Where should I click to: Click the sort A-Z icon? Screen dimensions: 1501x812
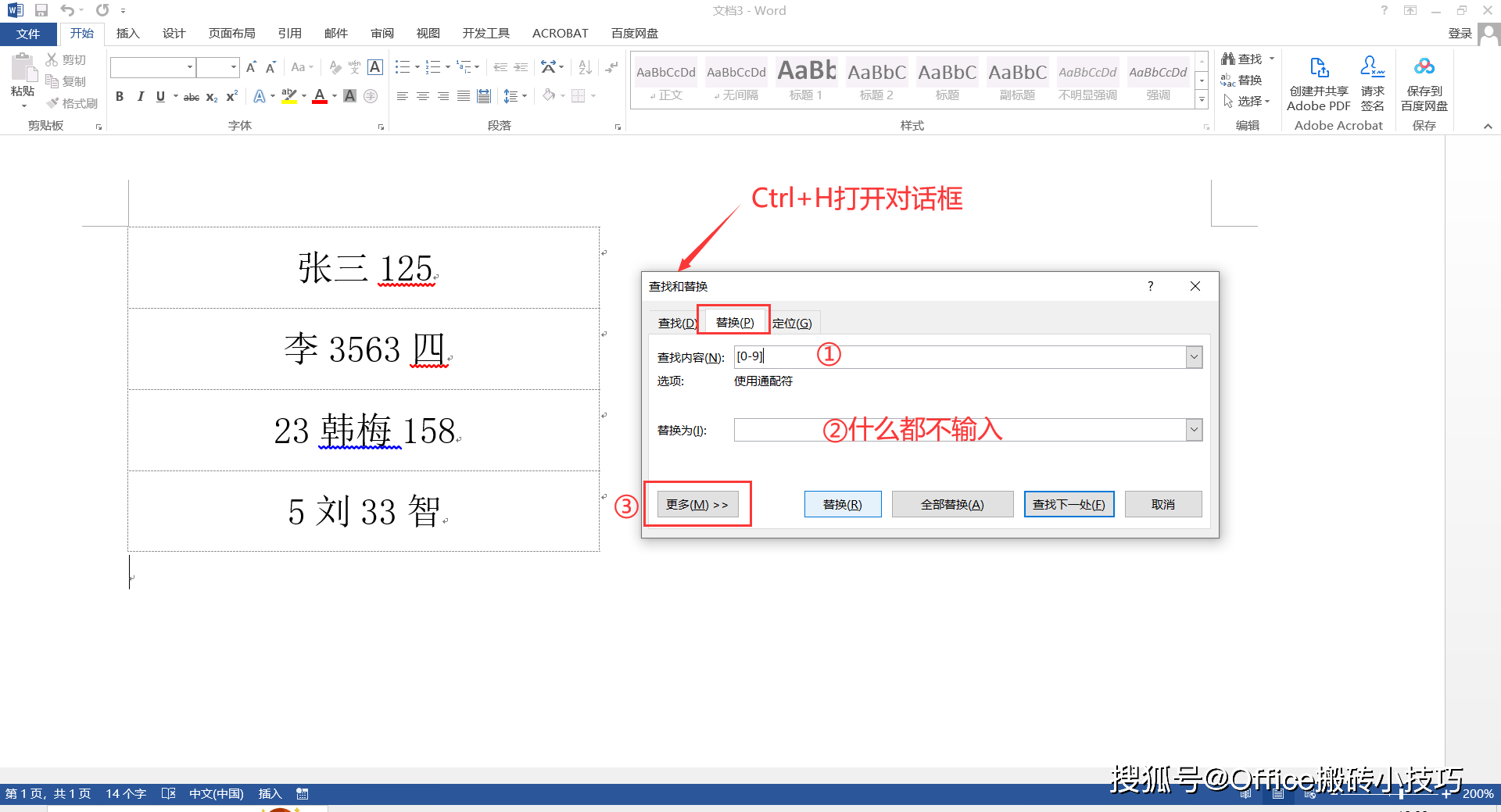click(586, 67)
